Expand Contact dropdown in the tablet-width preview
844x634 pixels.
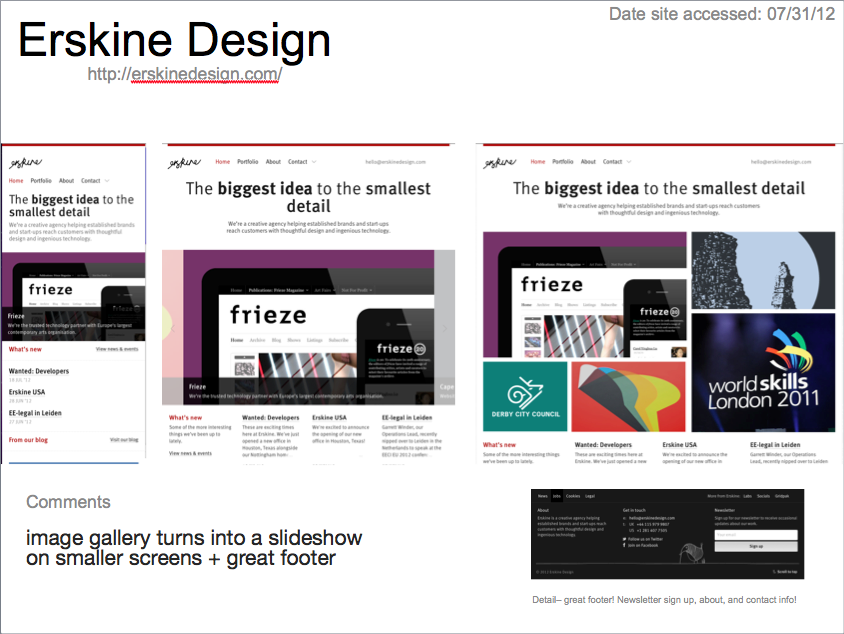(x=301, y=162)
